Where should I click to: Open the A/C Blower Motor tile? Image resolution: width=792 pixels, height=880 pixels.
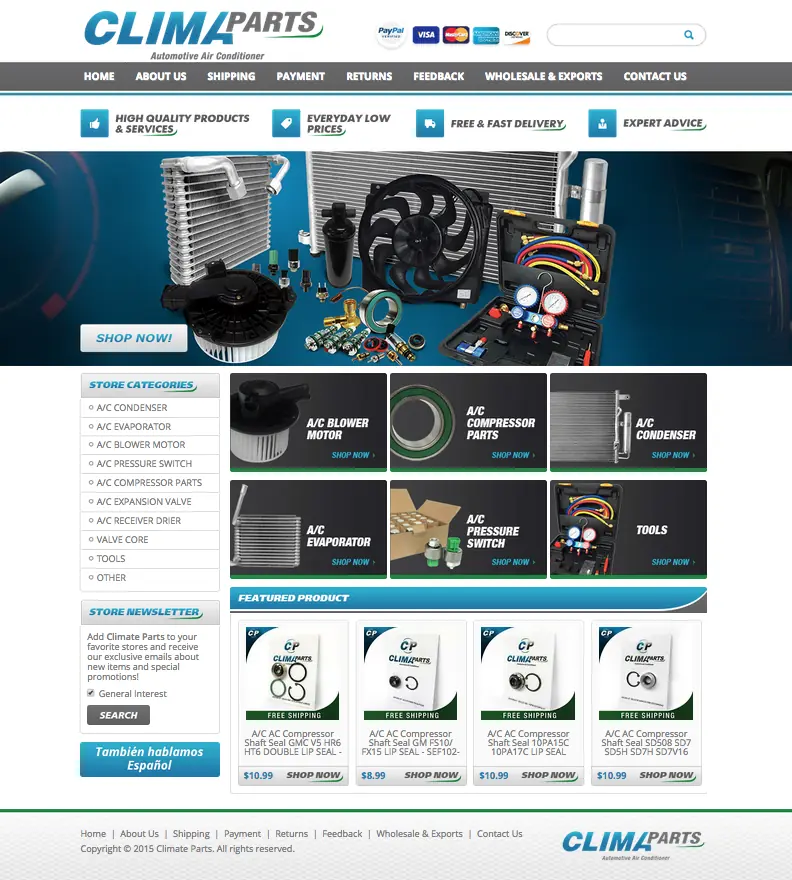308,422
